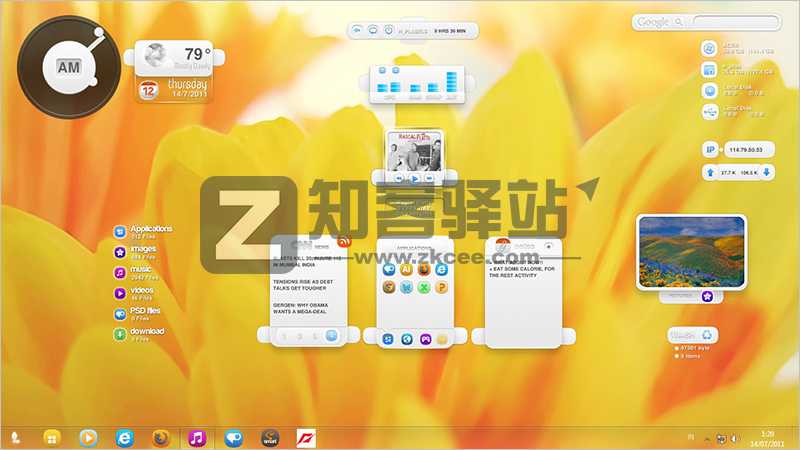The image size is (800, 450).
Task: Launch the green X app in applications widget
Action: (x=424, y=287)
